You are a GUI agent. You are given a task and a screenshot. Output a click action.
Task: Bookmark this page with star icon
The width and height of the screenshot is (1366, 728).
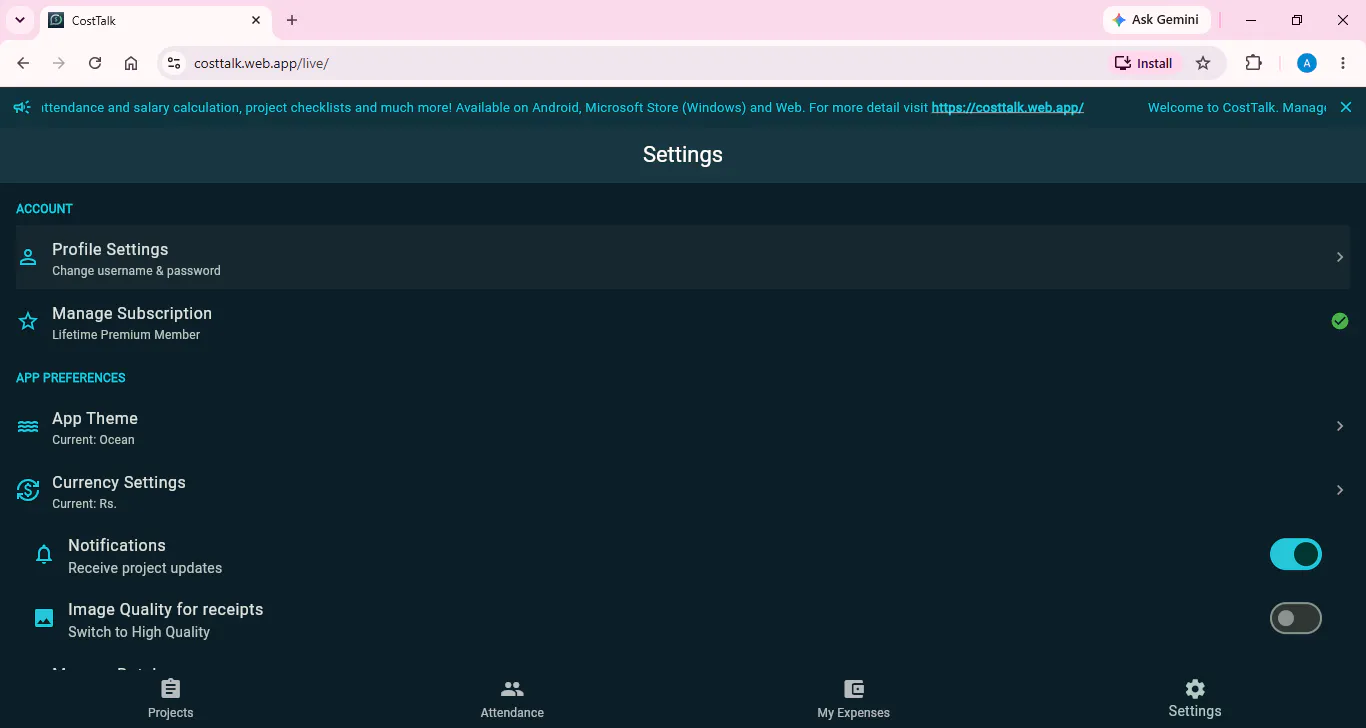click(x=1203, y=63)
